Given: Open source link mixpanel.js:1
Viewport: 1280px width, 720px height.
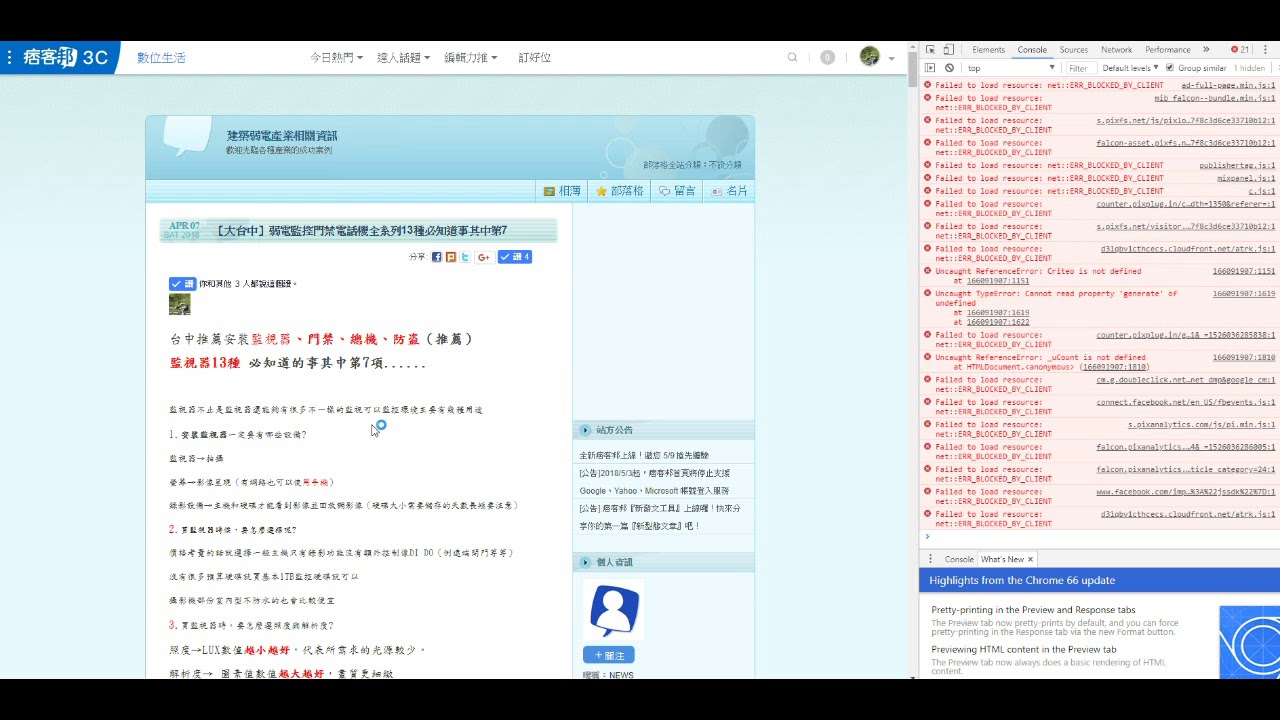Looking at the screenshot, I should (1246, 178).
